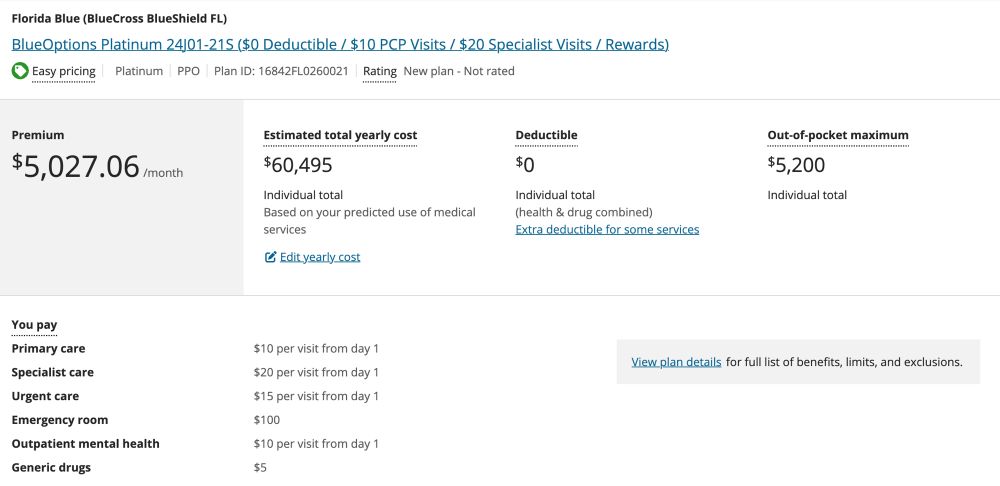Viewport: 1000px width, 486px height.
Task: Show the Easy pricing term definition
Action: click(x=64, y=71)
